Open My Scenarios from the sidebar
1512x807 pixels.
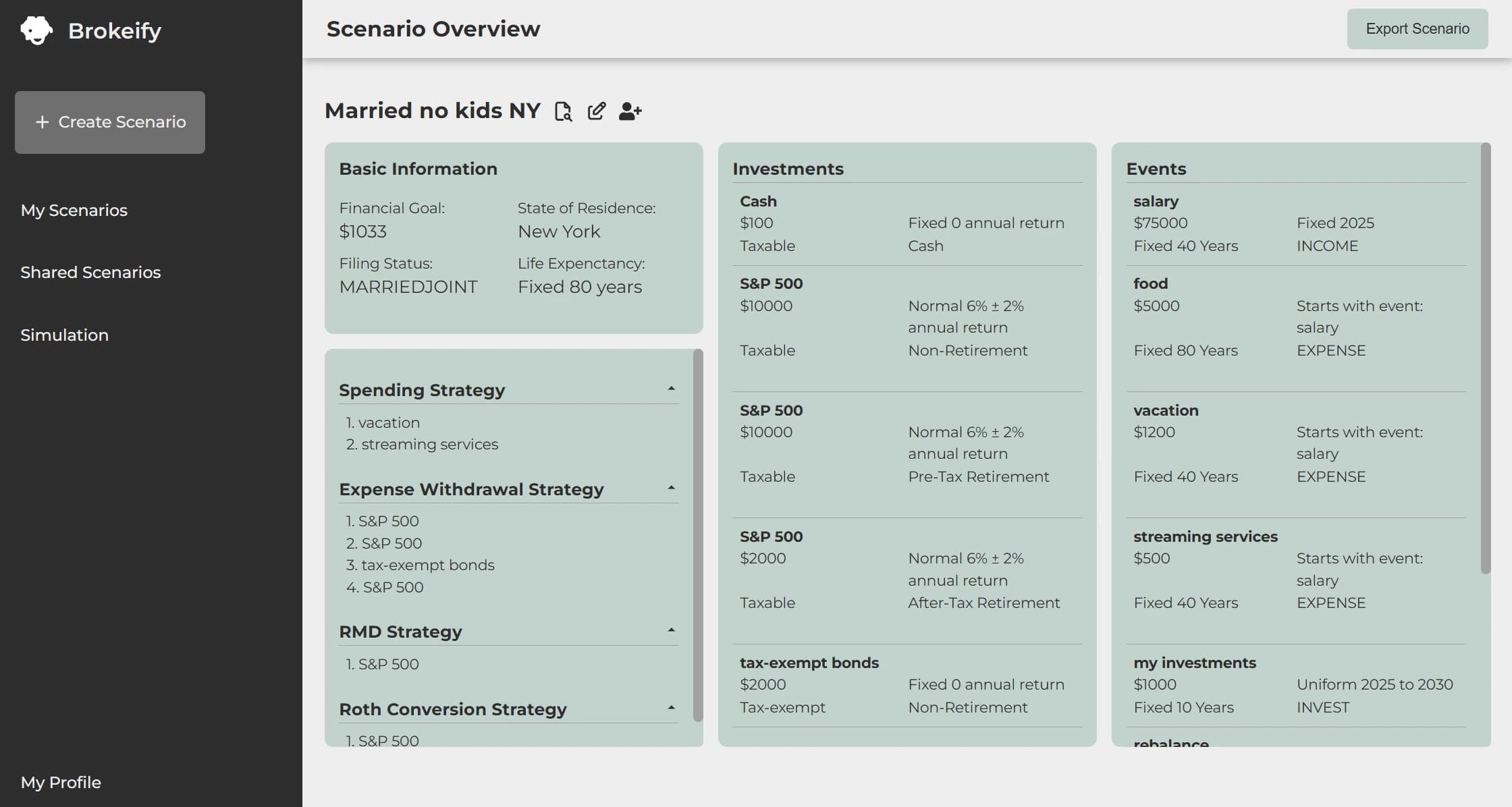click(x=74, y=210)
